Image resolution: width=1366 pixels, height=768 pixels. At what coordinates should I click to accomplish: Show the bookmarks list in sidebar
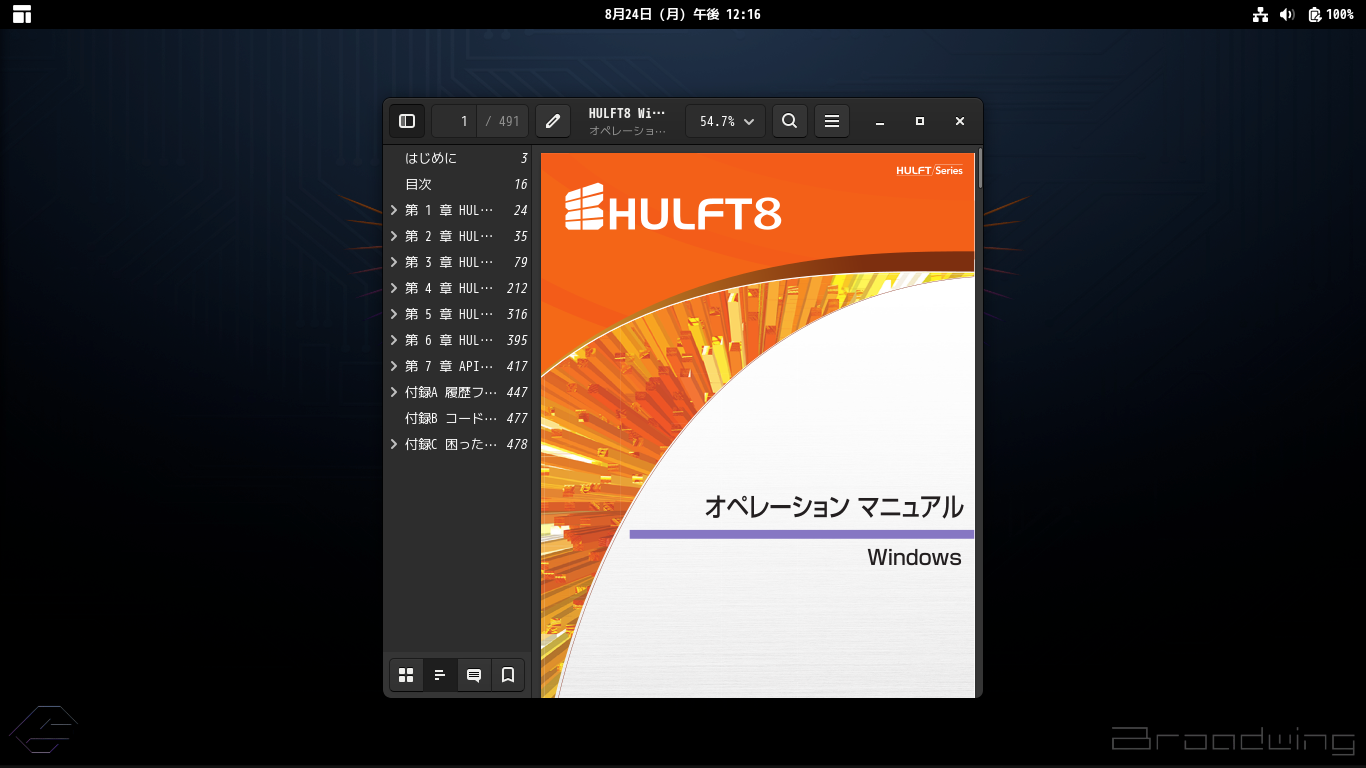click(508, 675)
